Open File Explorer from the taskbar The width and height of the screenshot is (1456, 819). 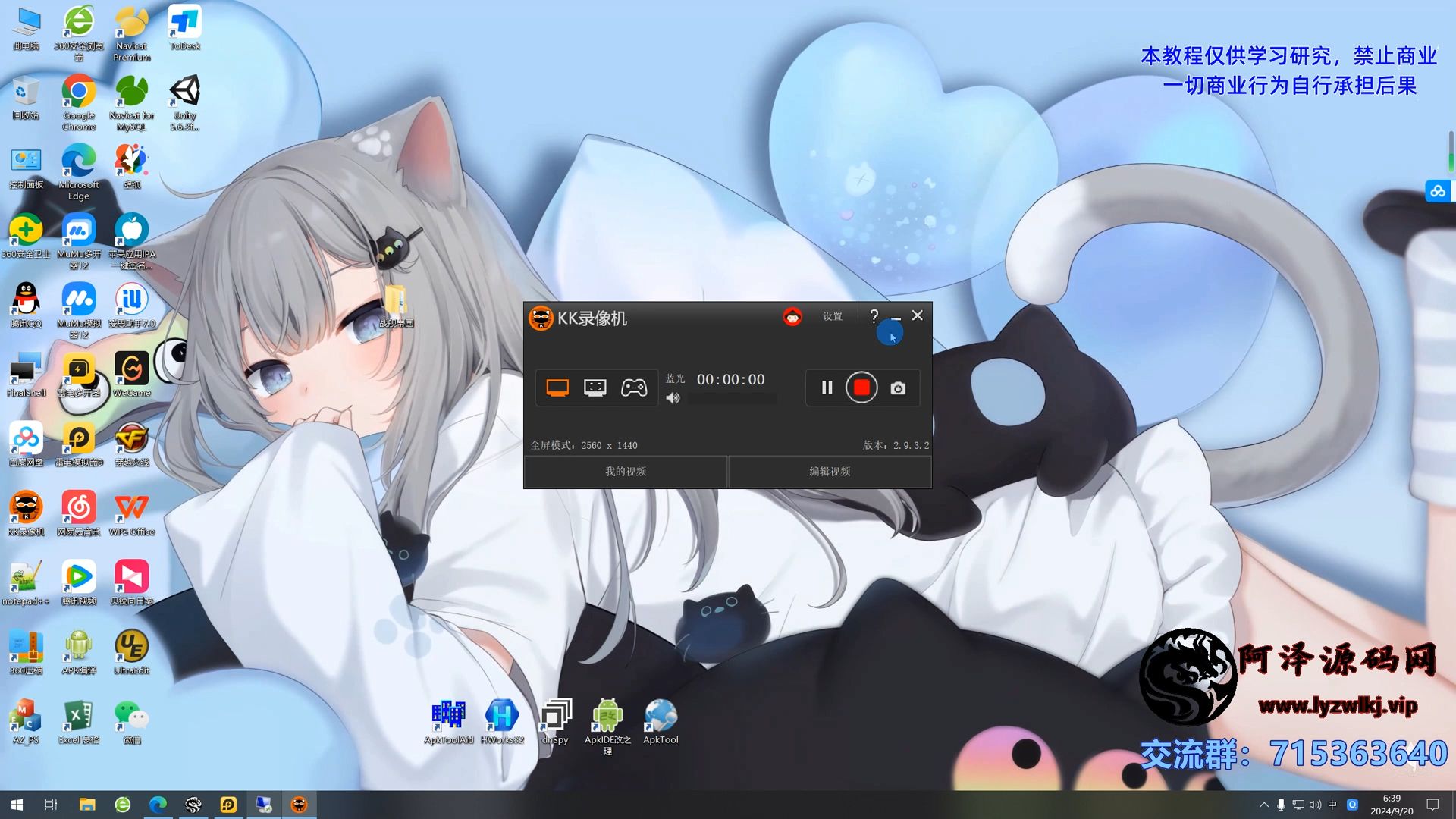87,805
